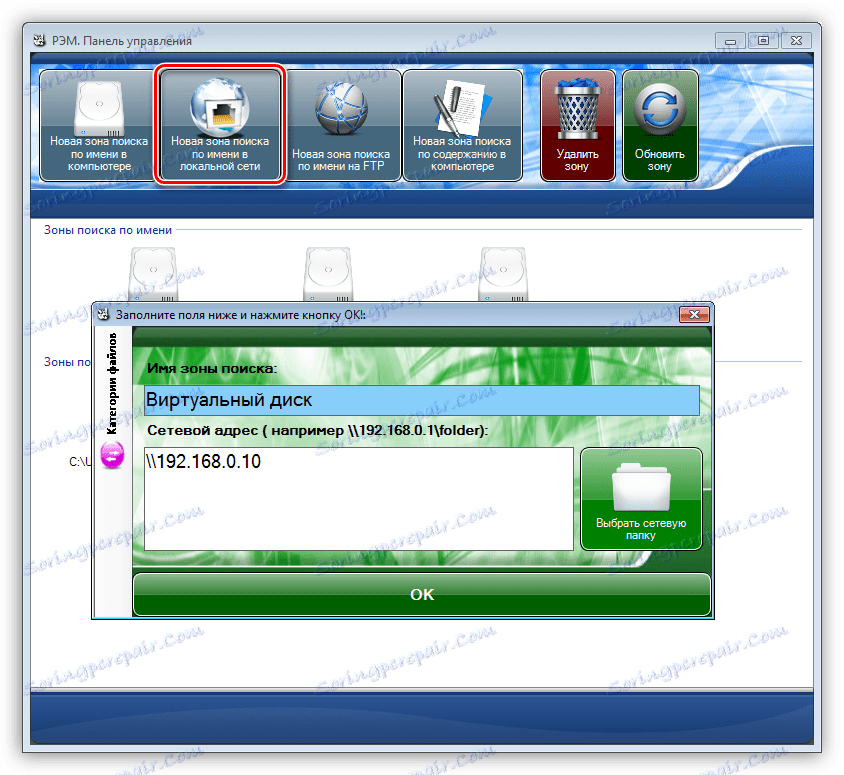
Task: Minimize the РЭМ control panel window
Action: (730, 41)
